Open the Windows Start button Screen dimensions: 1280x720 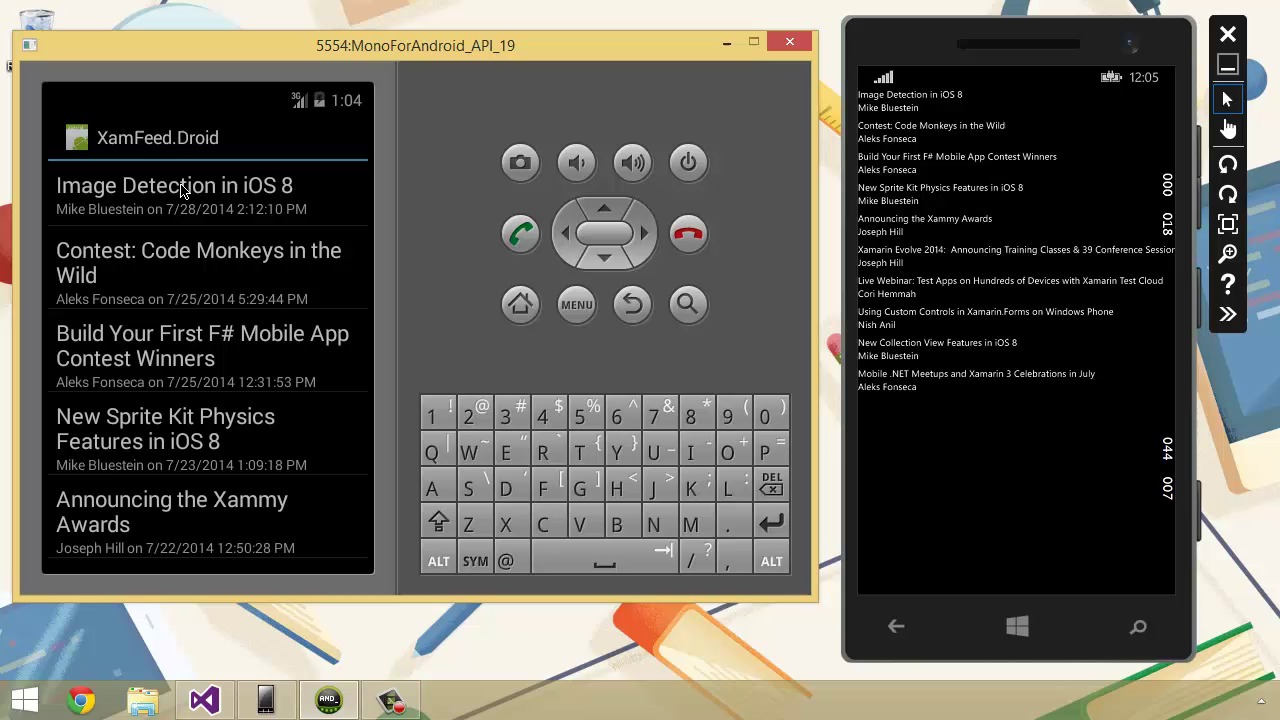click(24, 700)
